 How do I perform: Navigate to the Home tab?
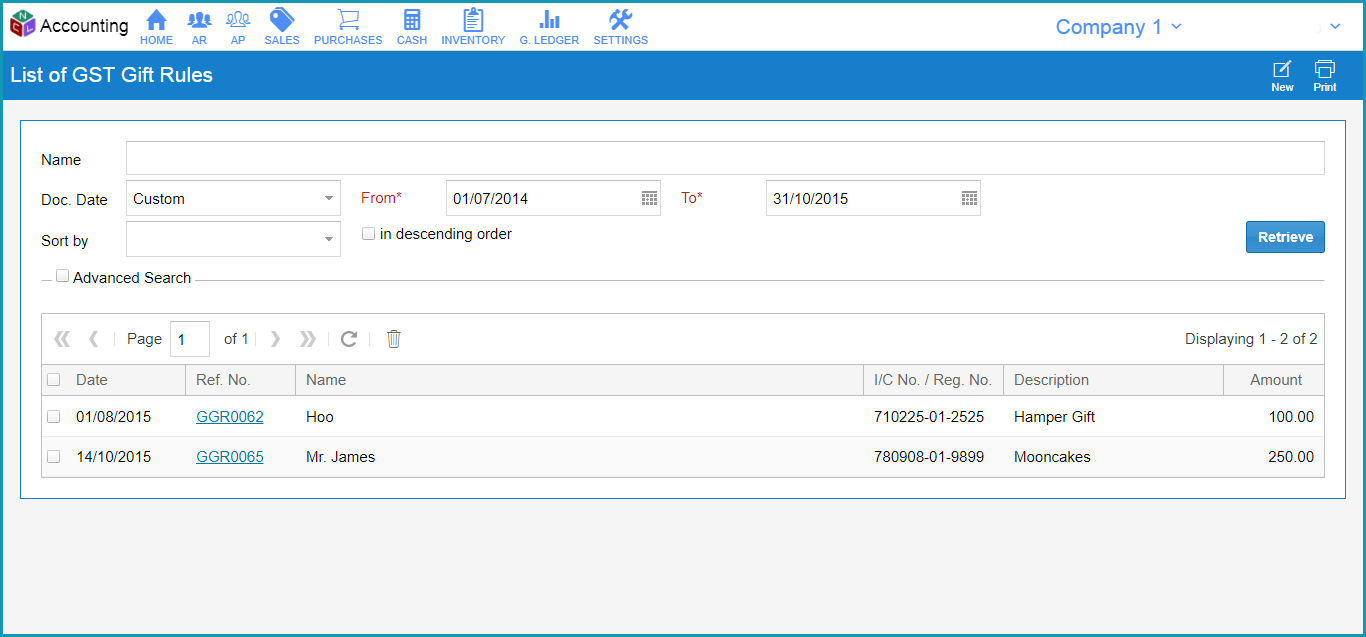(x=156, y=25)
